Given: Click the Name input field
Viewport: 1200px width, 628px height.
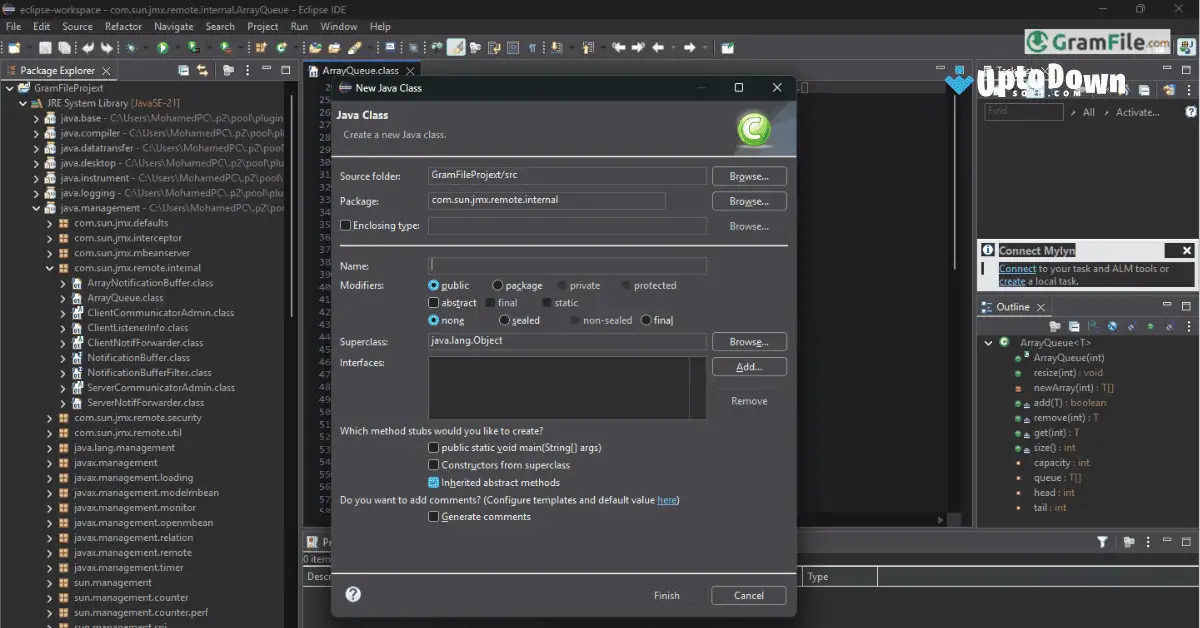Looking at the screenshot, I should pos(567,265).
